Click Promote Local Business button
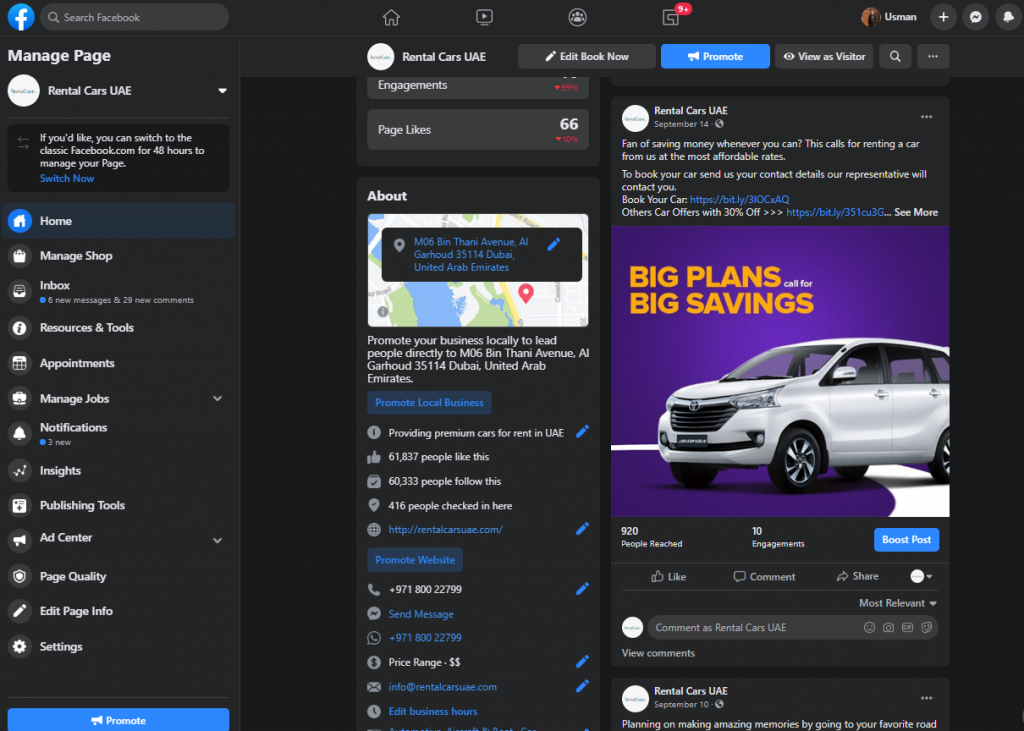 (x=429, y=402)
